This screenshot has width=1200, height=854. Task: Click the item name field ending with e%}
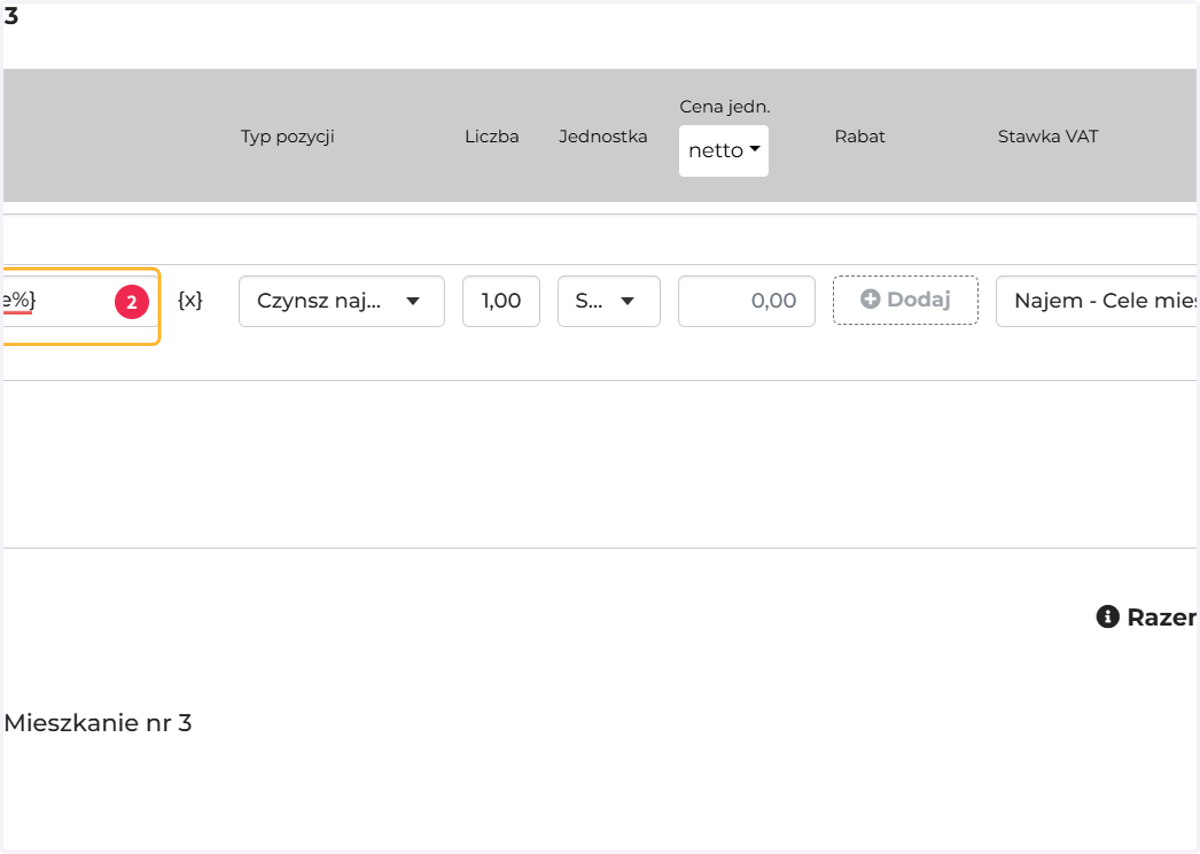80,301
